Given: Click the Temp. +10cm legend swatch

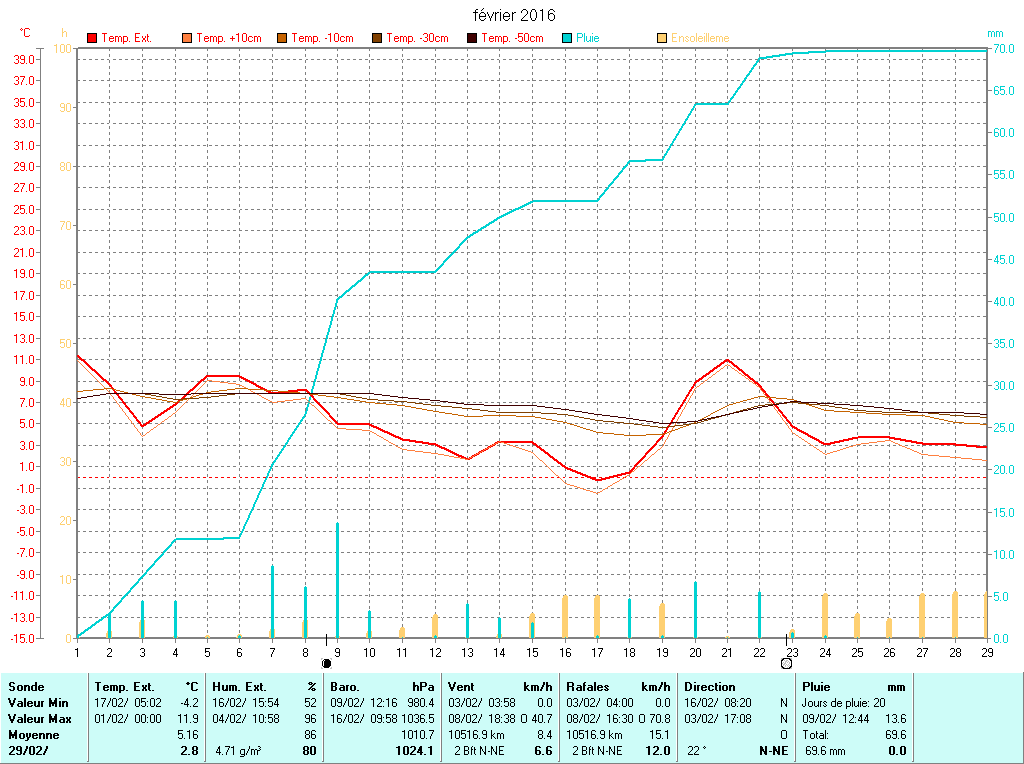Looking at the screenshot, I should (187, 38).
